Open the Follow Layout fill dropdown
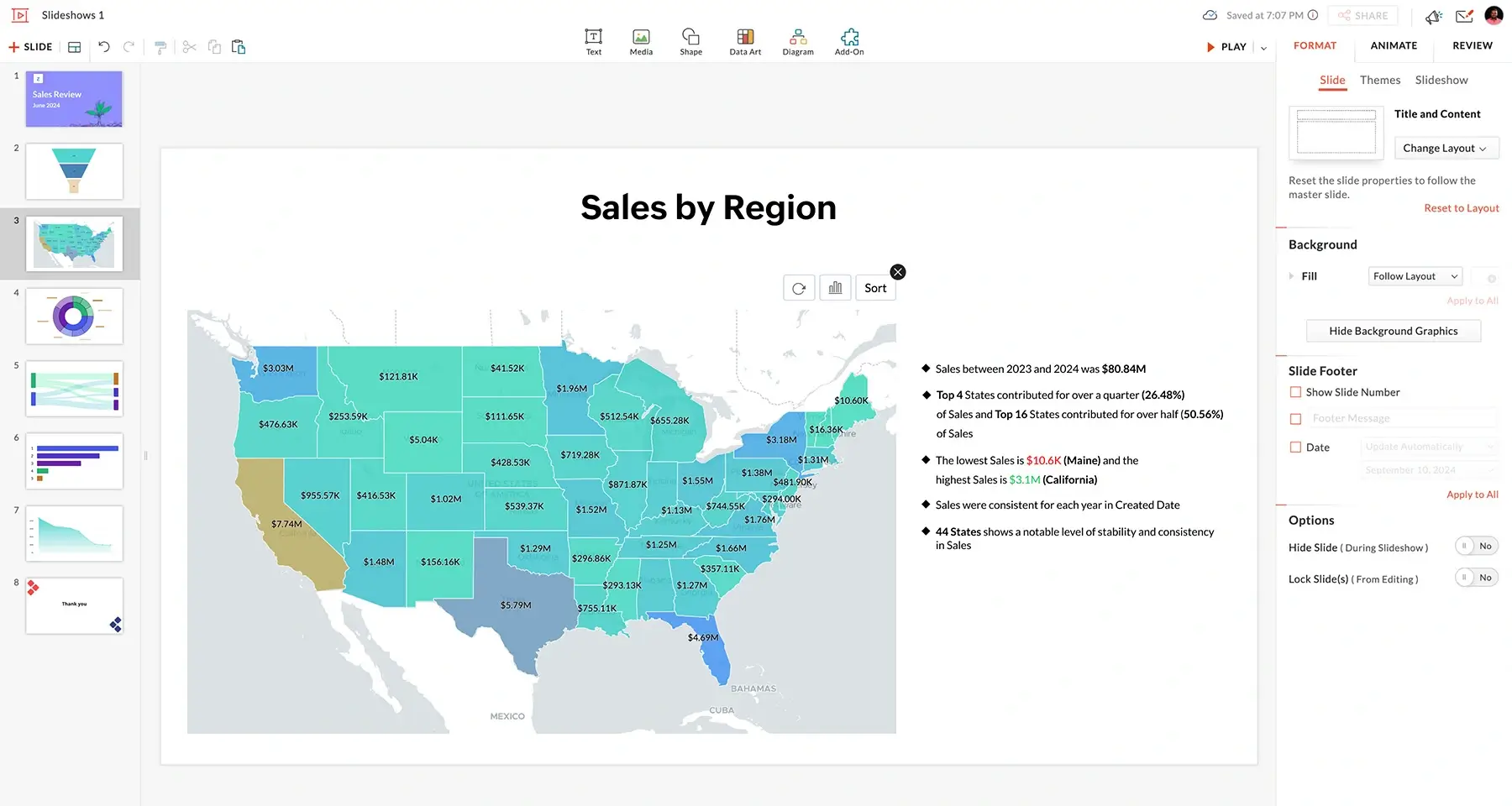 click(x=1415, y=276)
